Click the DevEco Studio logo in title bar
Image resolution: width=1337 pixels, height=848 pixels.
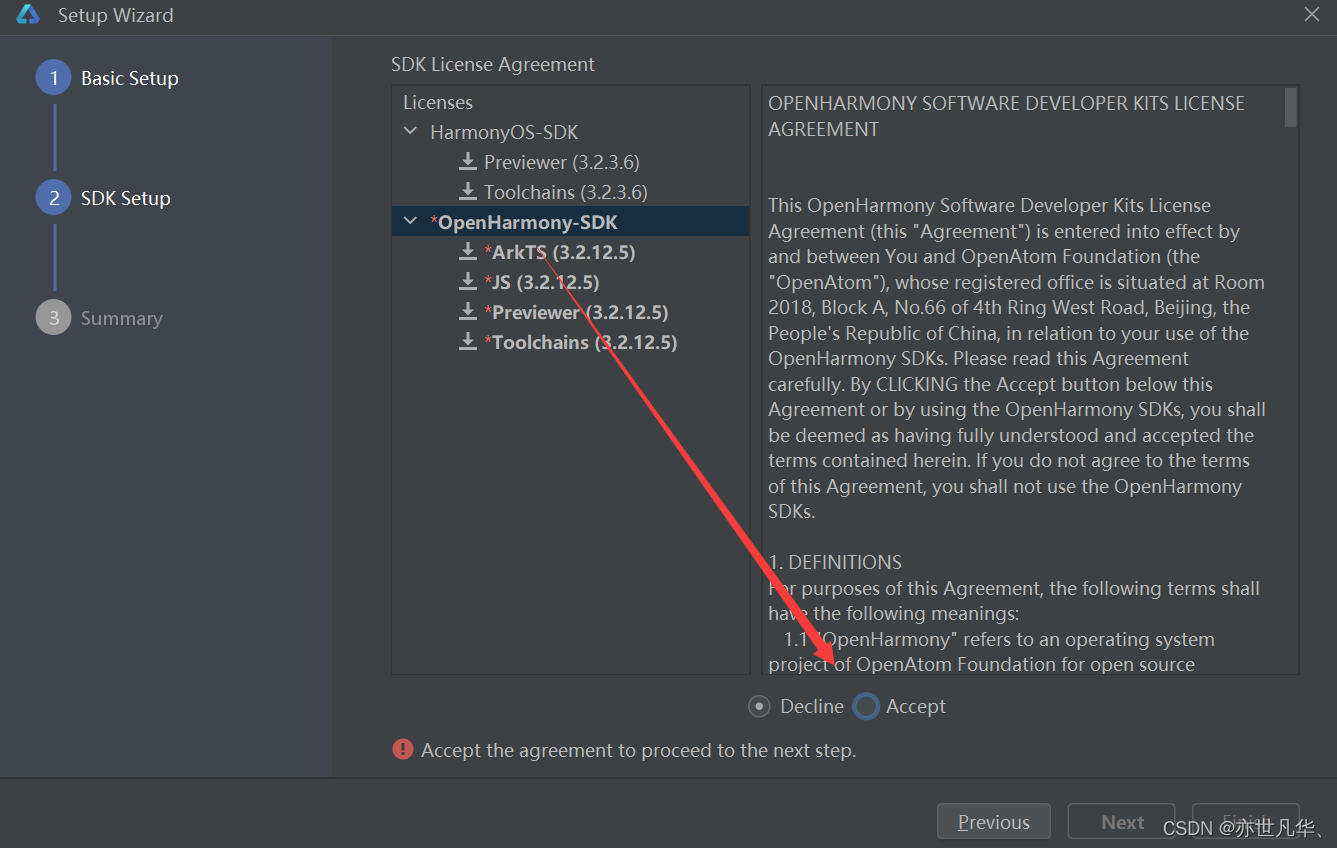pyautogui.click(x=28, y=15)
